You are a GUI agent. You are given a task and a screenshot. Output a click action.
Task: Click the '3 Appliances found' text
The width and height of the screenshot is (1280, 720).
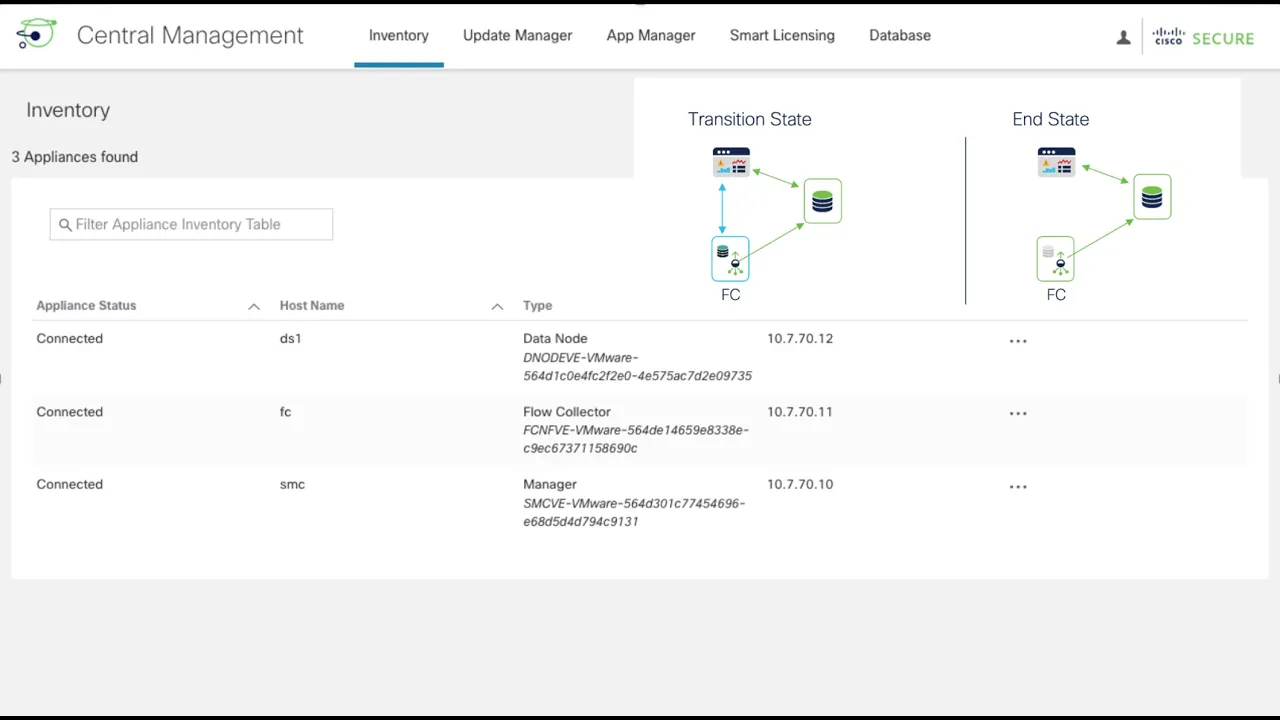[75, 157]
